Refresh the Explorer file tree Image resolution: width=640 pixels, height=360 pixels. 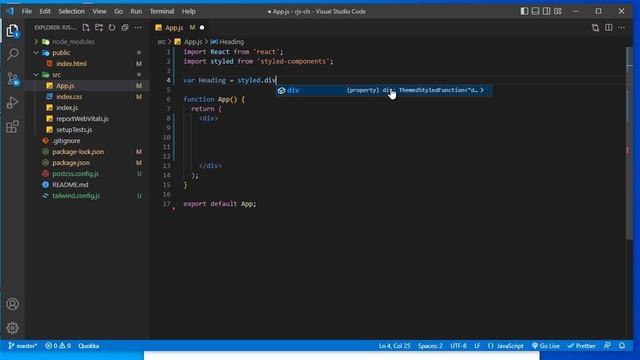pos(112,28)
